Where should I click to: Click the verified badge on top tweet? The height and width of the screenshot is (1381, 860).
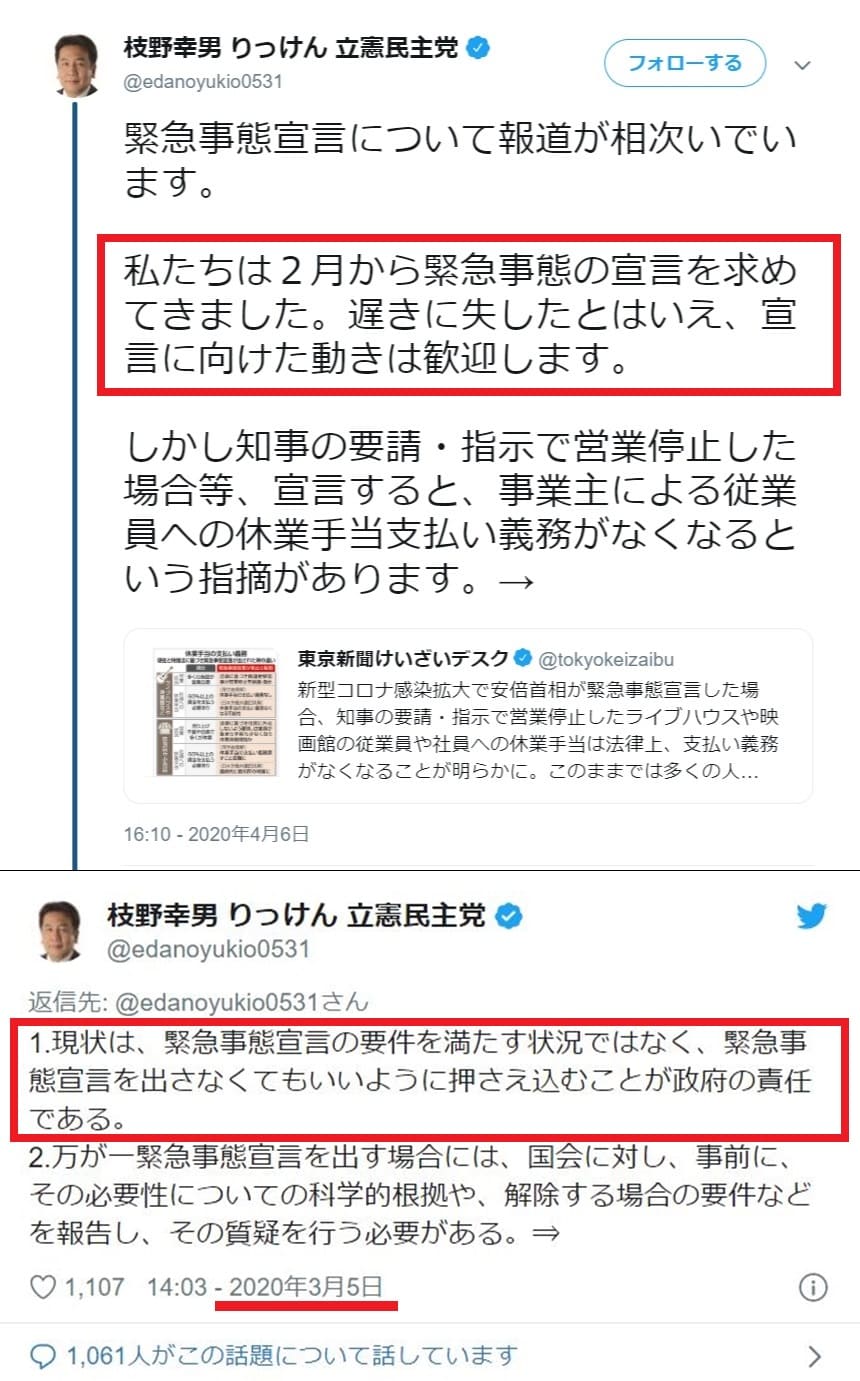pos(479,47)
